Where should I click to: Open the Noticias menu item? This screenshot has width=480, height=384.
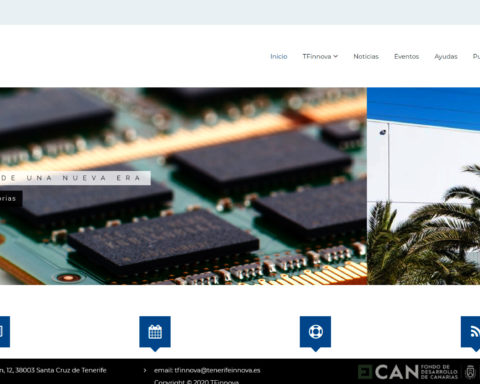tap(366, 56)
